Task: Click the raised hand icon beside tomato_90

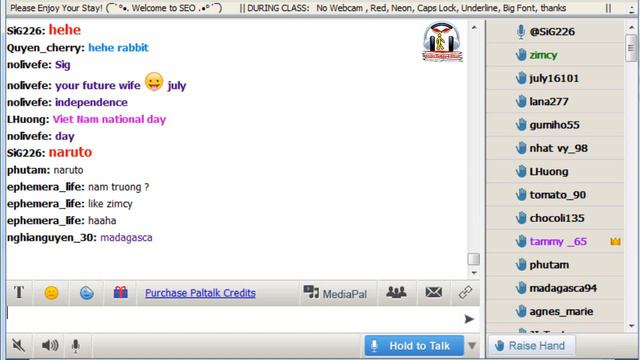Action: pos(520,195)
